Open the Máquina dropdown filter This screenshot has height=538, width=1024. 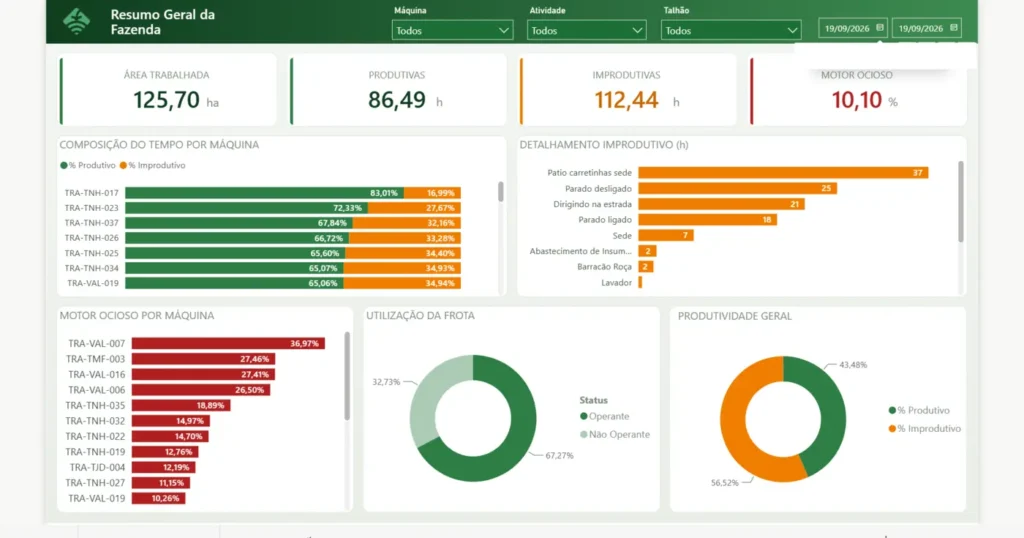(x=452, y=30)
